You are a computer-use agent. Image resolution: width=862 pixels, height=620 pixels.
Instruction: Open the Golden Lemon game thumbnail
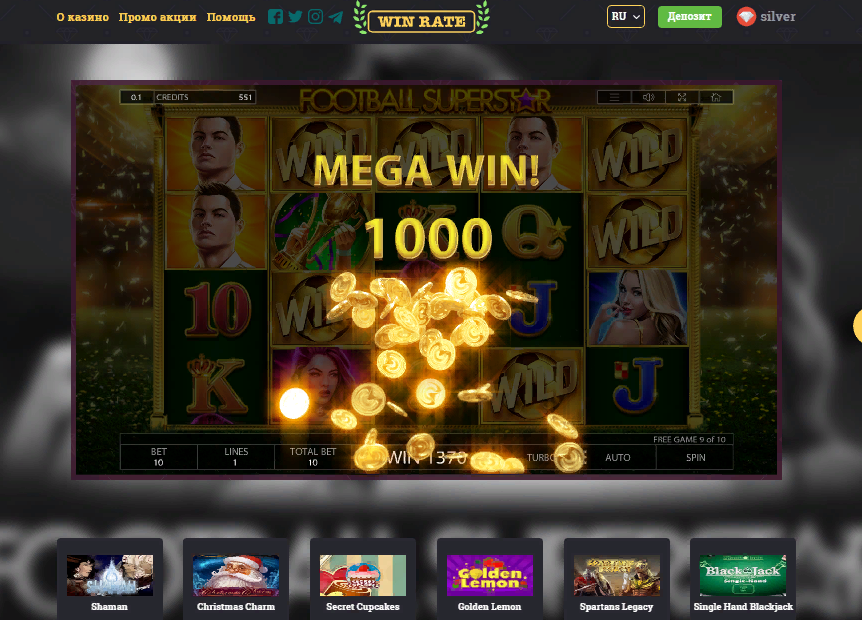click(x=489, y=580)
